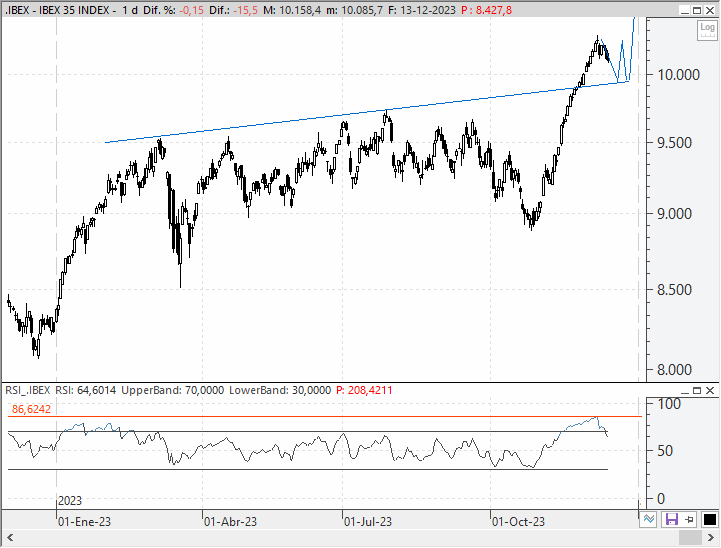Click the red 'P: 8.427,8' value
The height and width of the screenshot is (548, 721).
click(486, 10)
